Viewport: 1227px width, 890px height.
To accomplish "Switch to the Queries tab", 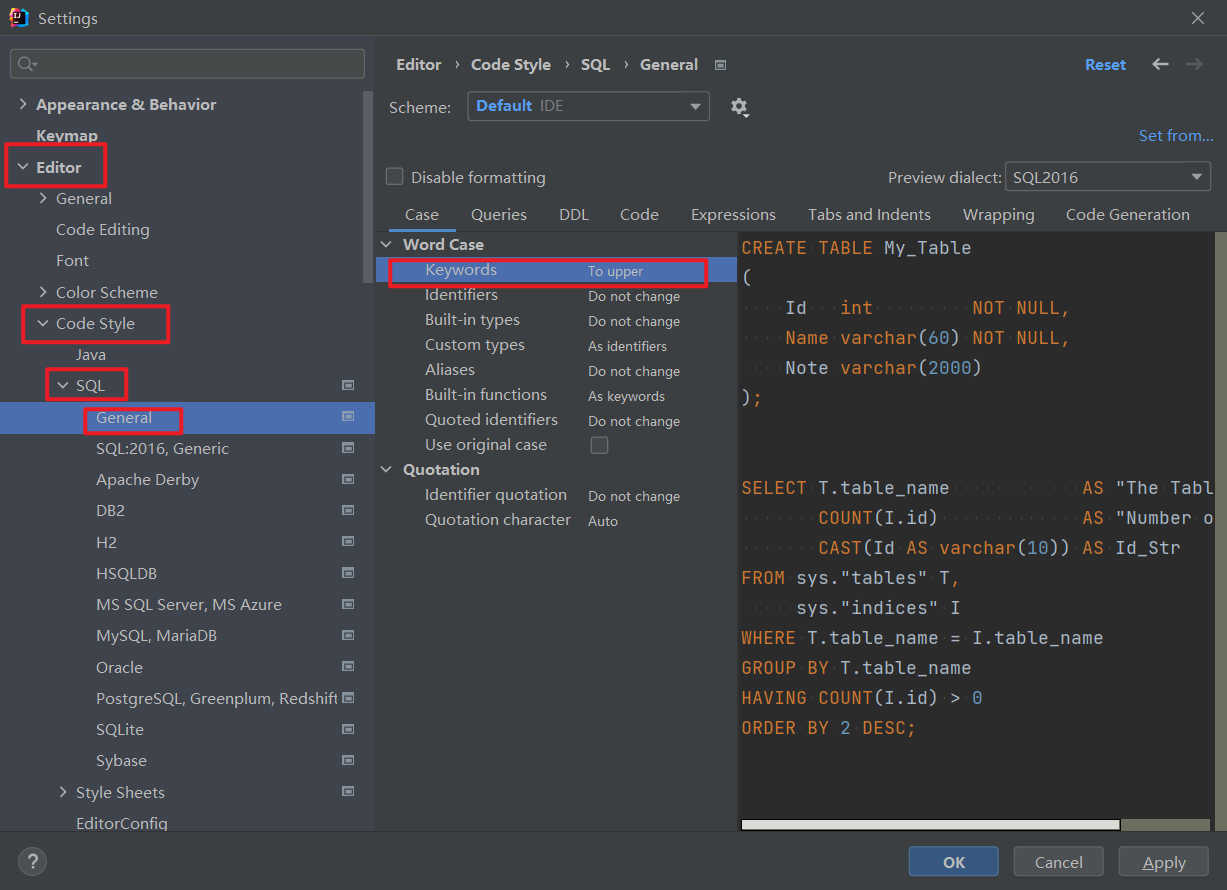I will (498, 214).
